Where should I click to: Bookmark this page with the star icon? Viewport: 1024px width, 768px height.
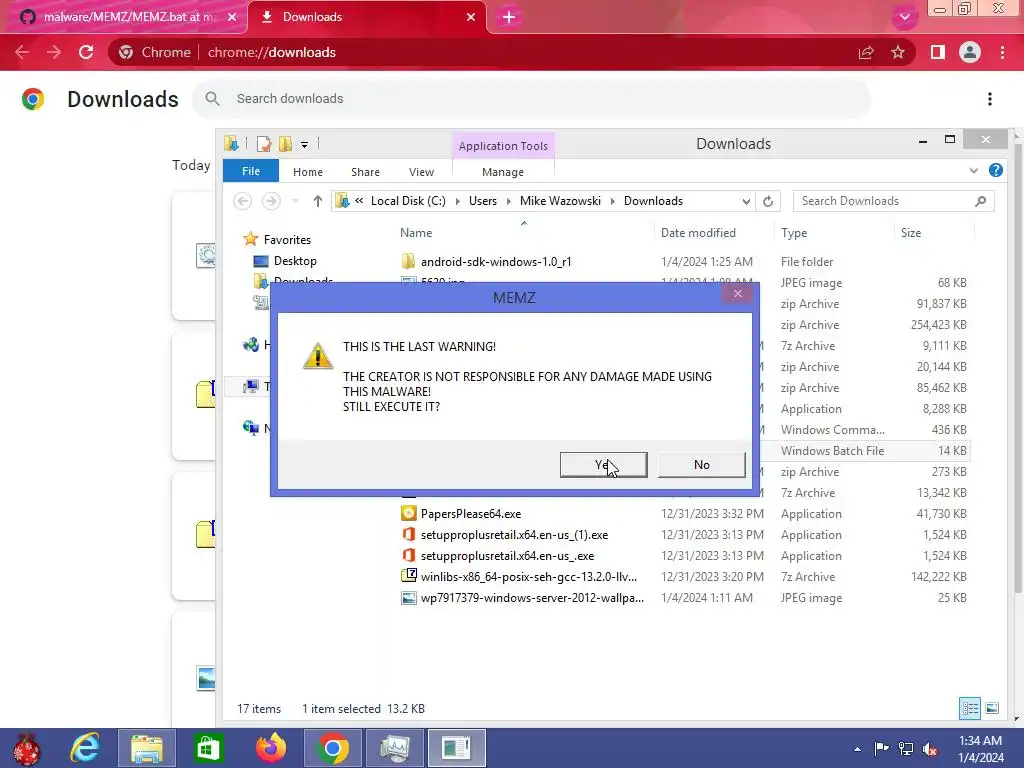click(898, 52)
